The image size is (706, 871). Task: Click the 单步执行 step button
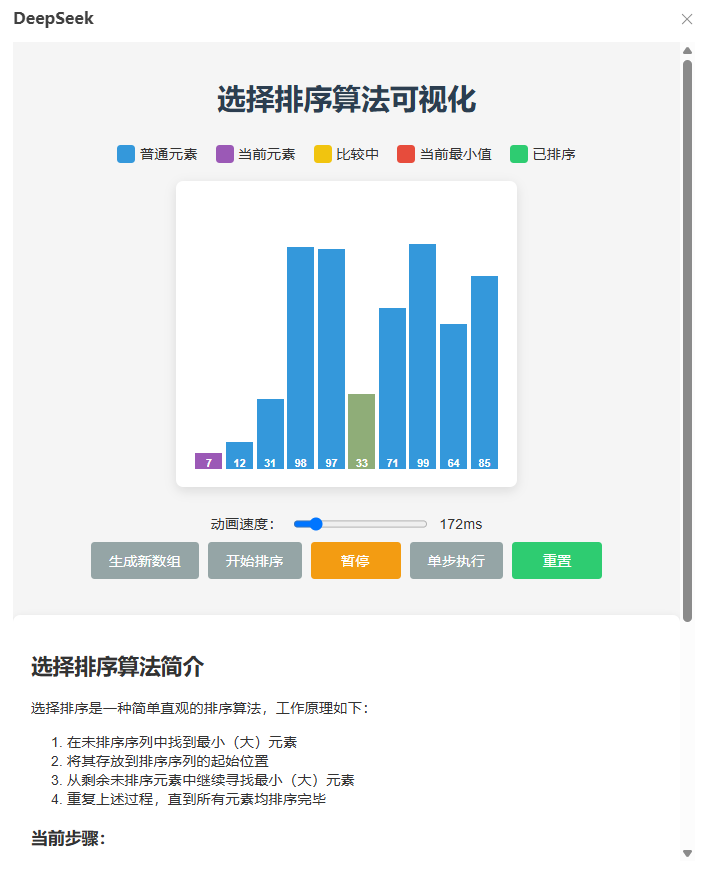456,560
